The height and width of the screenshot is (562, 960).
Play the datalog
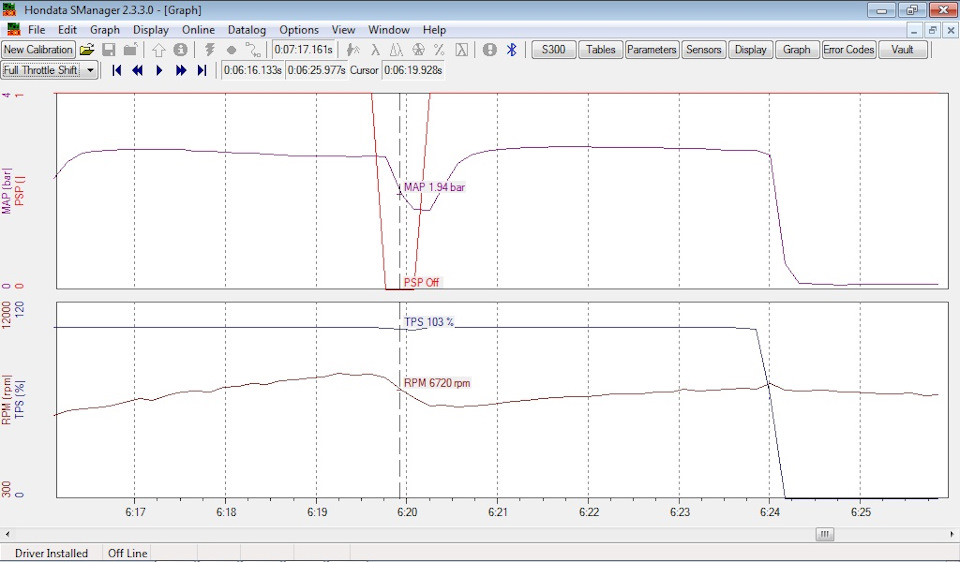(x=159, y=70)
